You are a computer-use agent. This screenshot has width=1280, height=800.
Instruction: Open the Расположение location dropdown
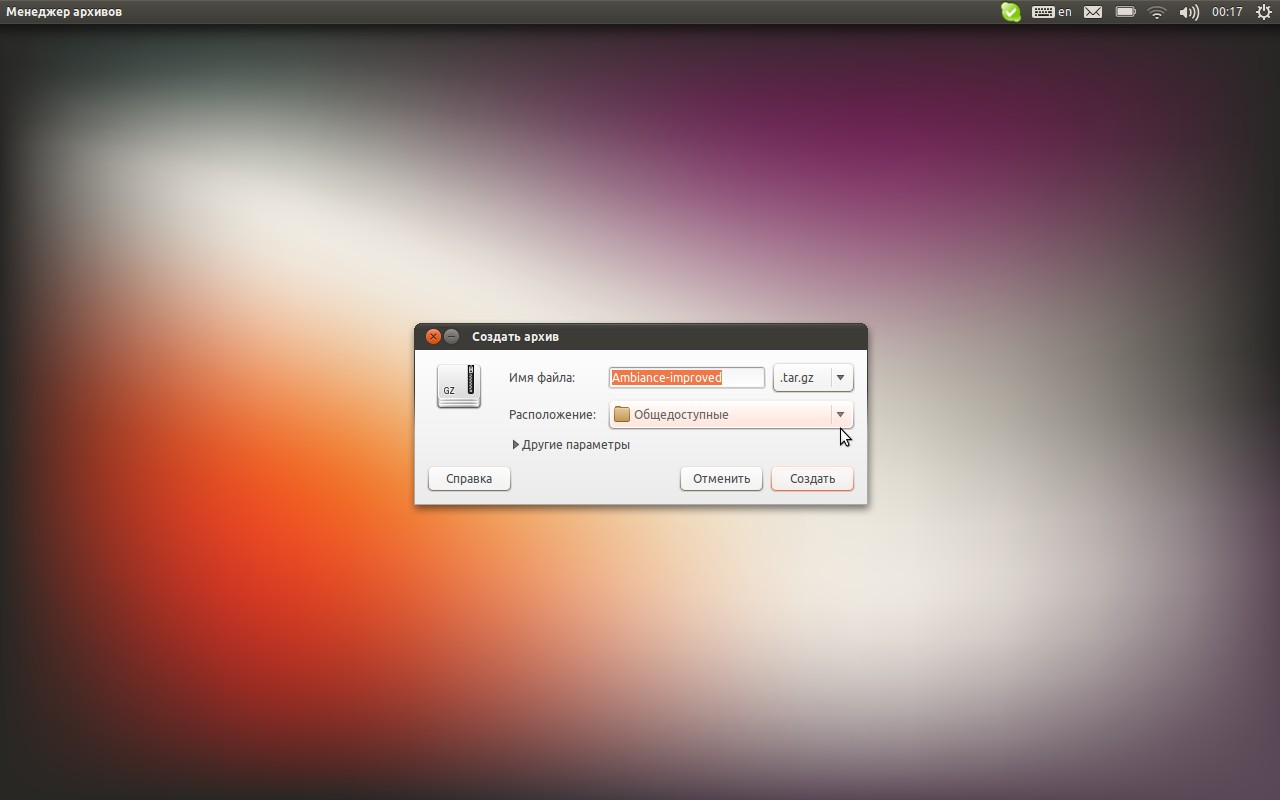pos(731,414)
